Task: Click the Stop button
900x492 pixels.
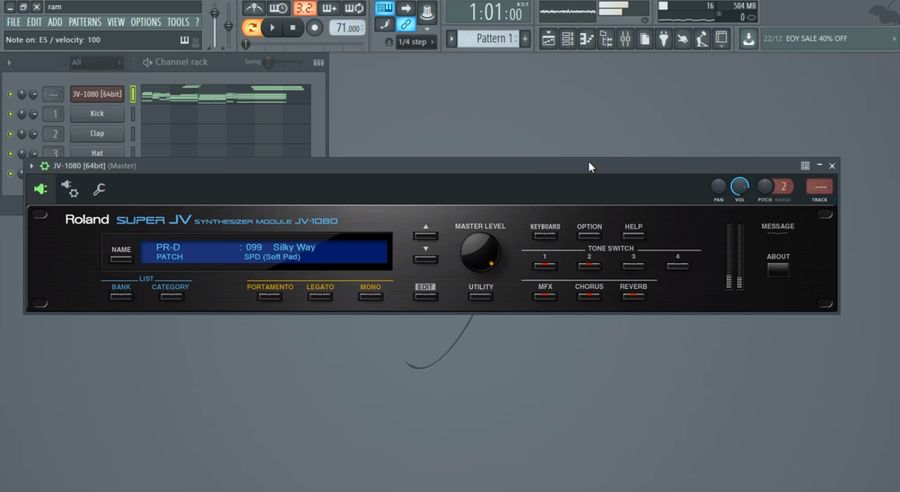Action: [x=293, y=28]
